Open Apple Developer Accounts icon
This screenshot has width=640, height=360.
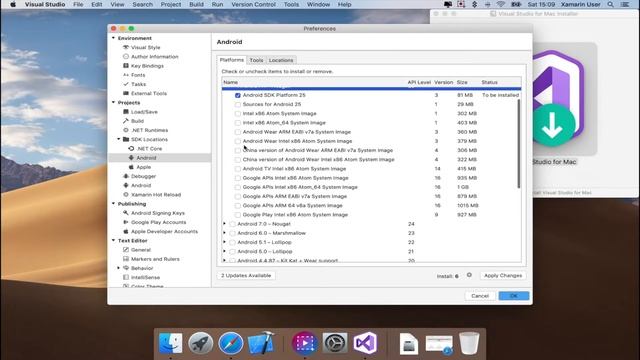[126, 231]
